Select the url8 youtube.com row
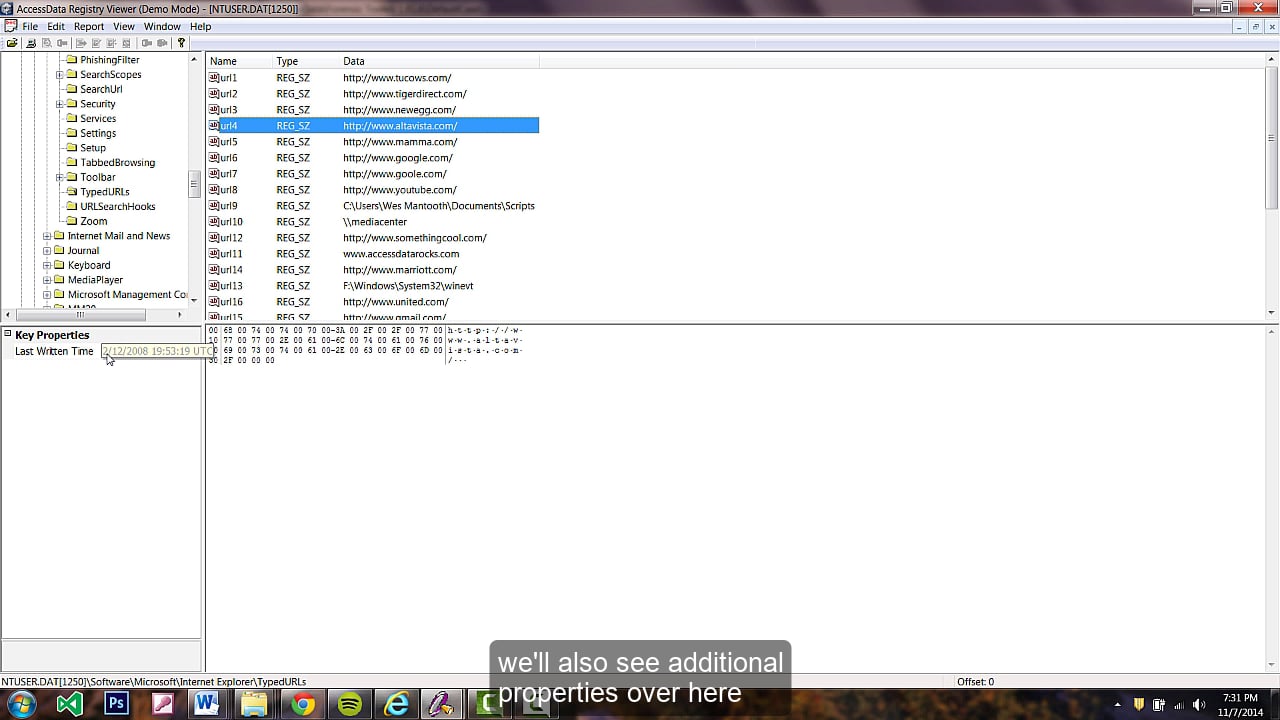The width and height of the screenshot is (1280, 720). pos(373,190)
